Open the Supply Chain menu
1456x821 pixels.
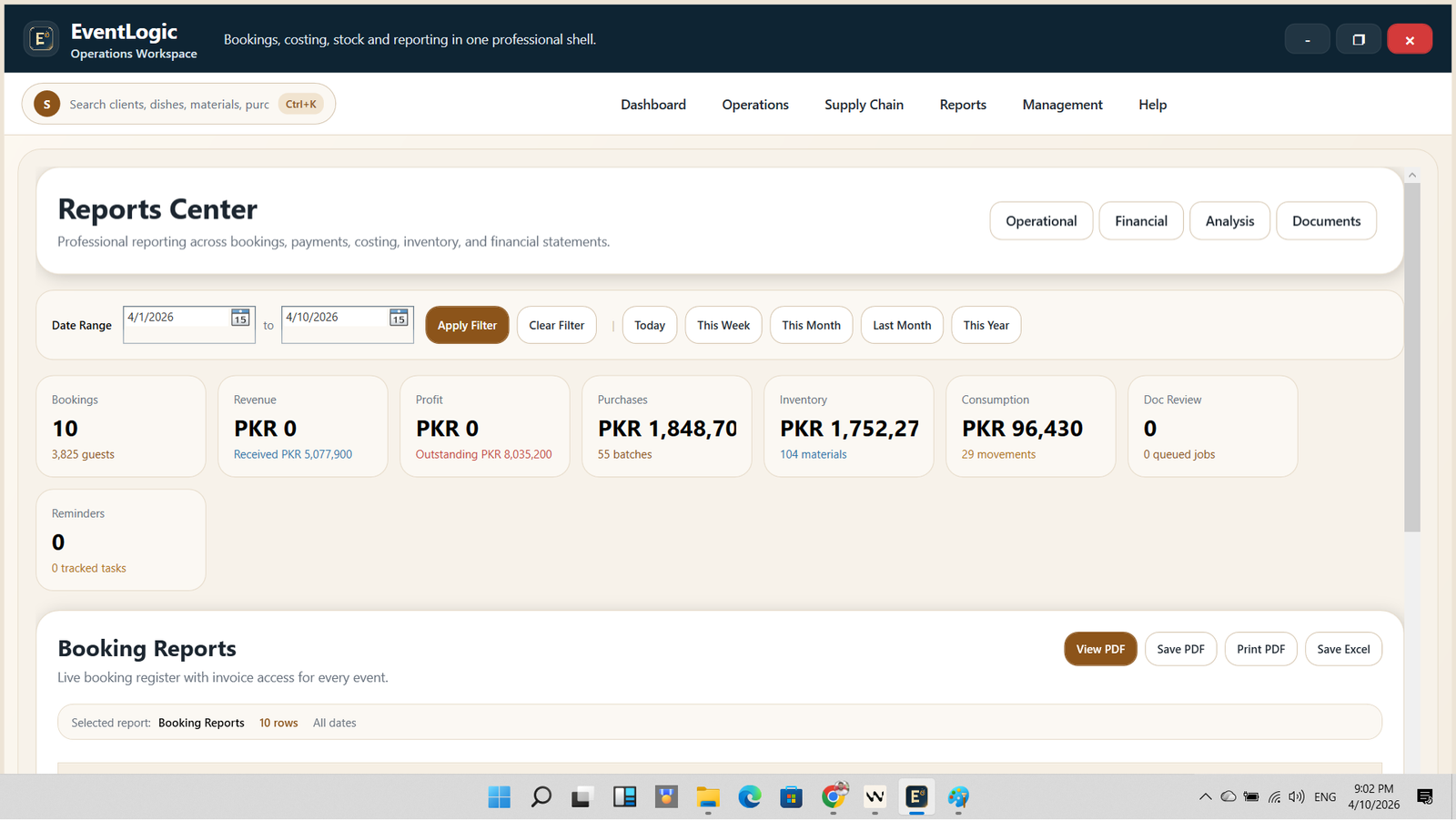864,105
